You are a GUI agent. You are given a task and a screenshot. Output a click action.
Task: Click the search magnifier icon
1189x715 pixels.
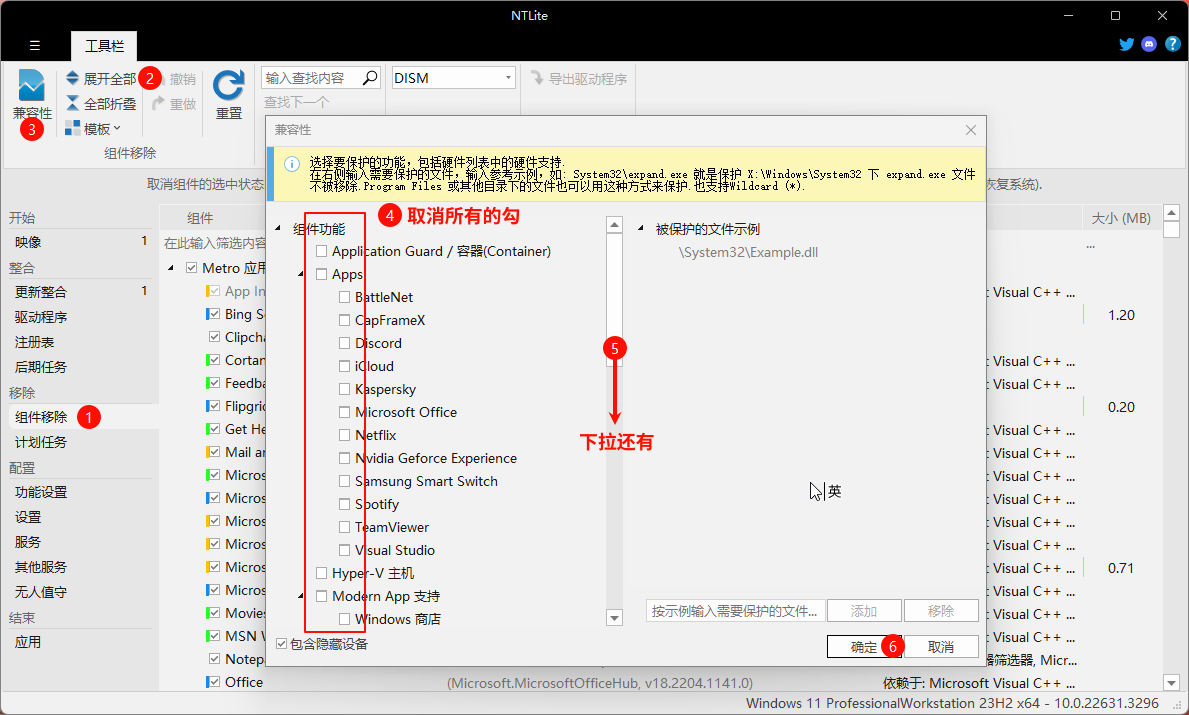(370, 78)
